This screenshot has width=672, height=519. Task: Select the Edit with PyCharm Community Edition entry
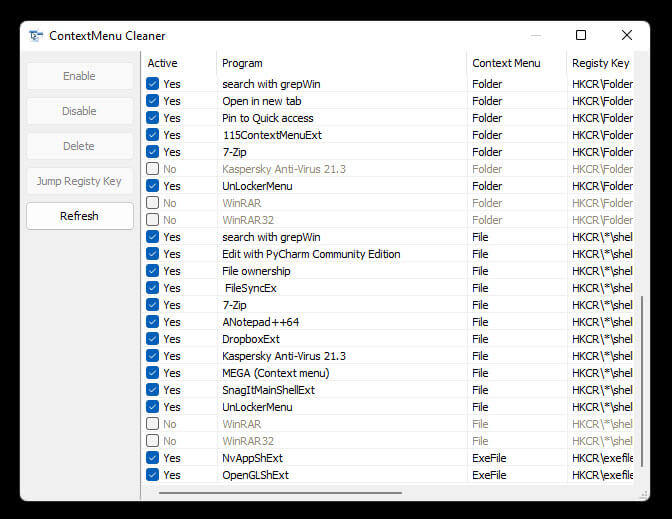click(x=311, y=254)
